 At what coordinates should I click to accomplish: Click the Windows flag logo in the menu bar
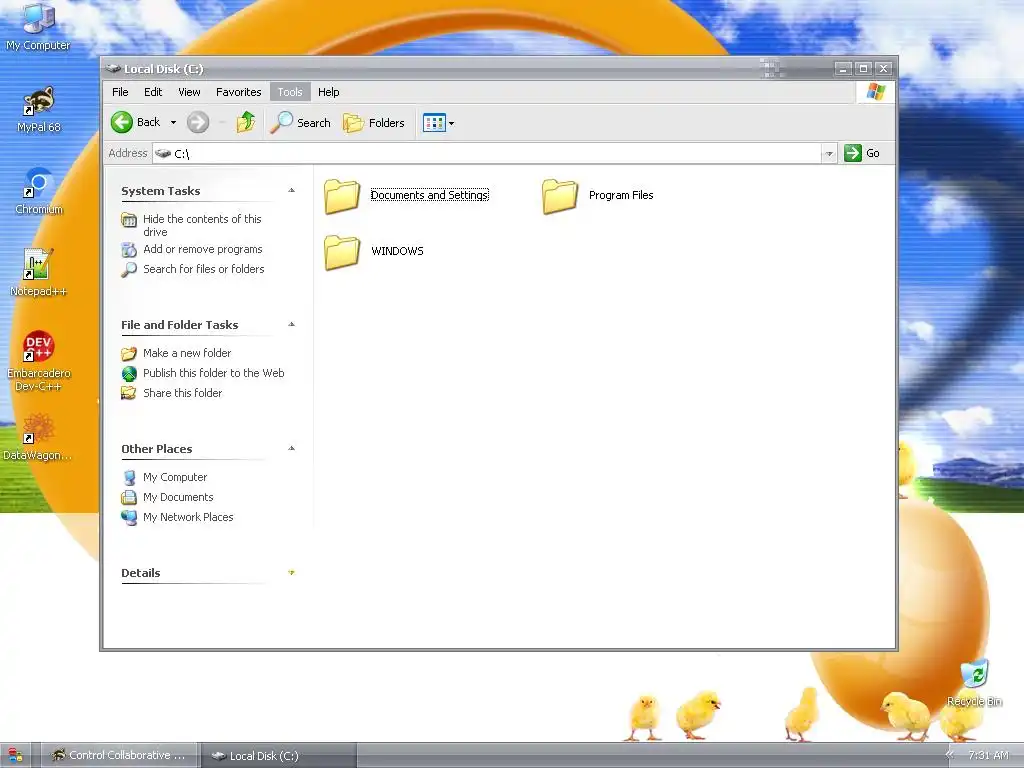pyautogui.click(x=876, y=92)
